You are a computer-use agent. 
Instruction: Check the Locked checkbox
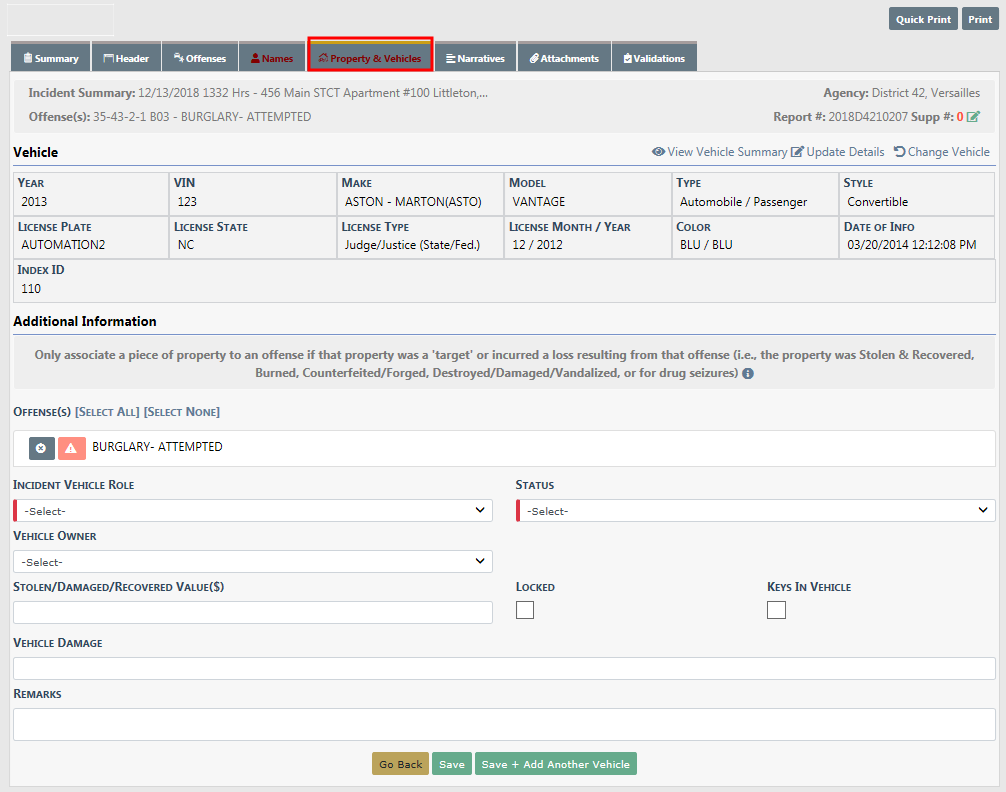tap(525, 610)
